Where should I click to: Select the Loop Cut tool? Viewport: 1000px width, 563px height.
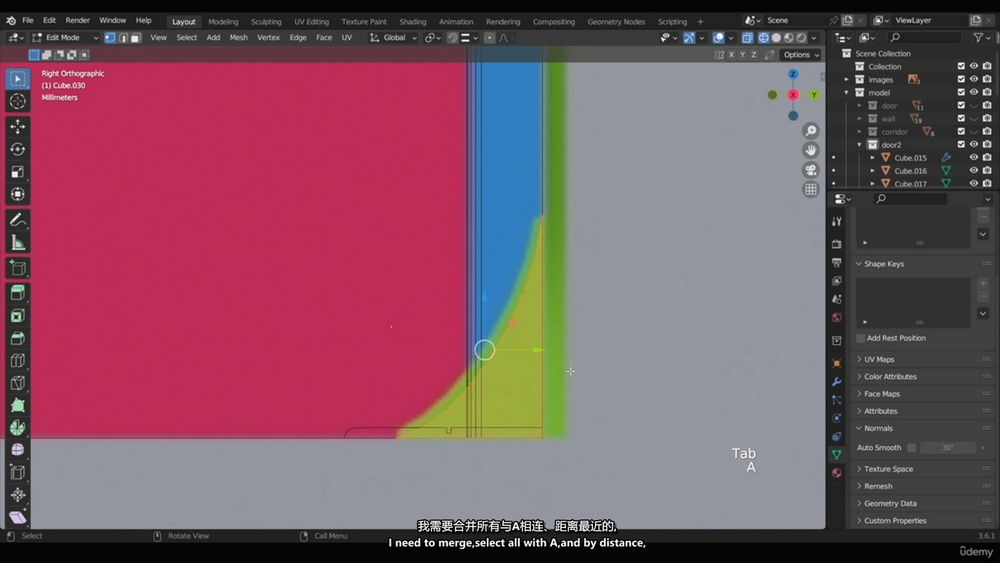[x=17, y=361]
